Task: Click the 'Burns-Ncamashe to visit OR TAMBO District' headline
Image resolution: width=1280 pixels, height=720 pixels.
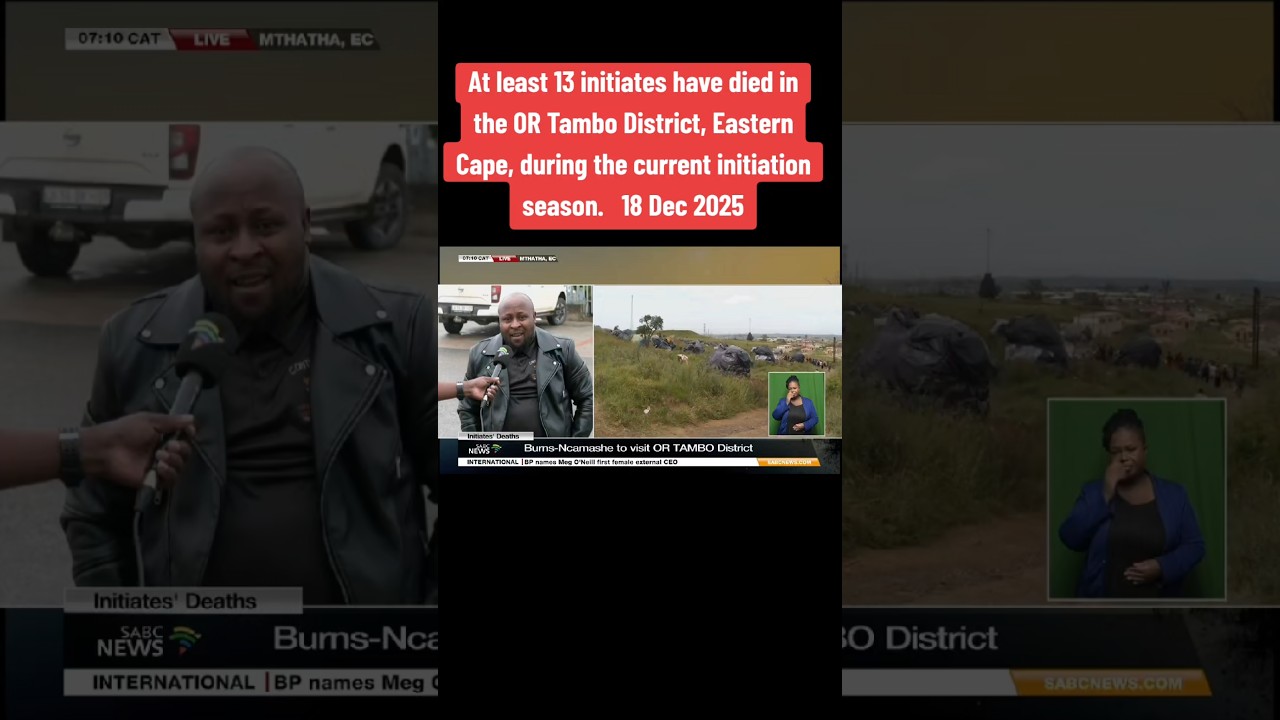Action: (638, 448)
